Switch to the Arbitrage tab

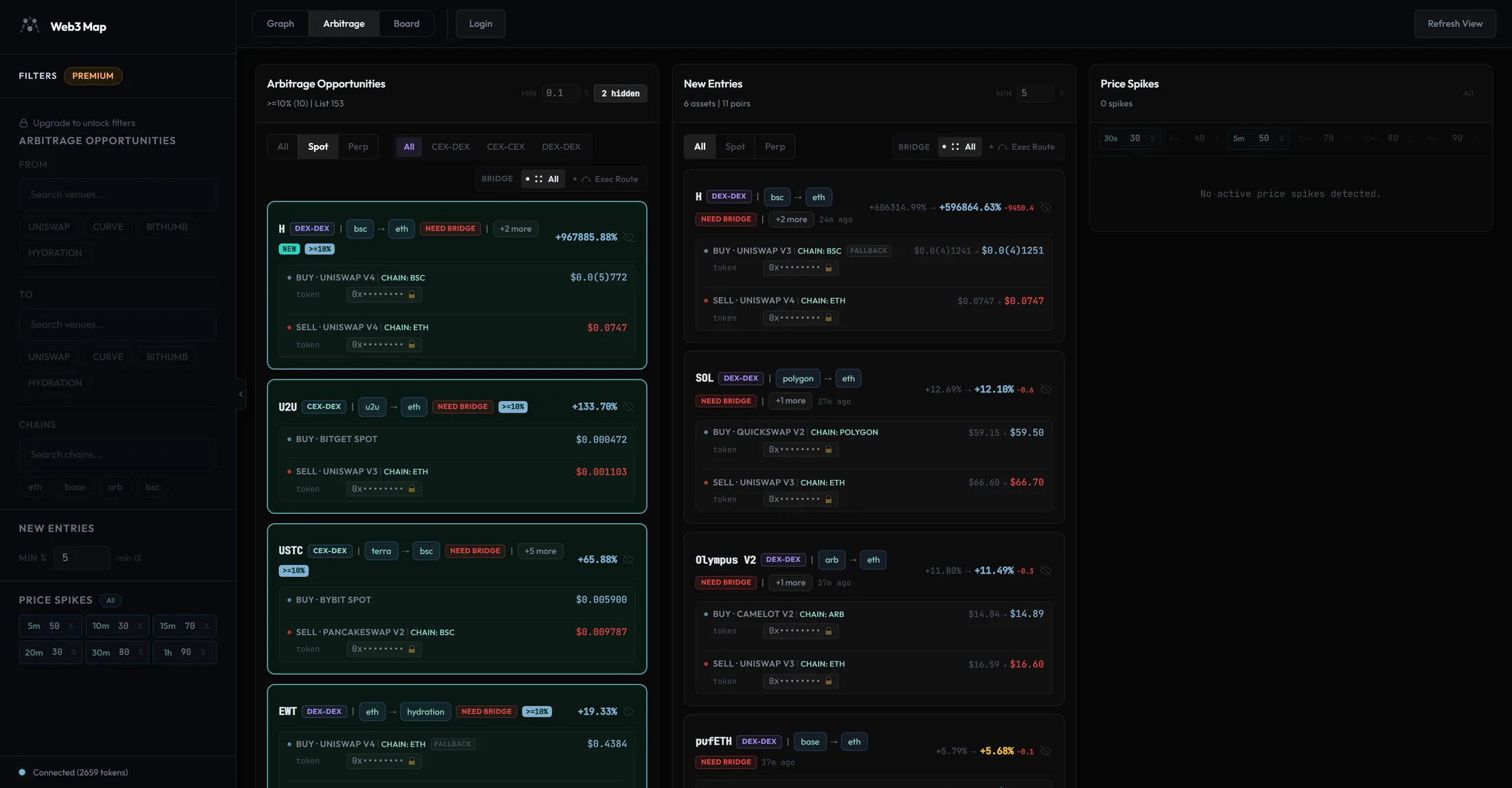[344, 23]
